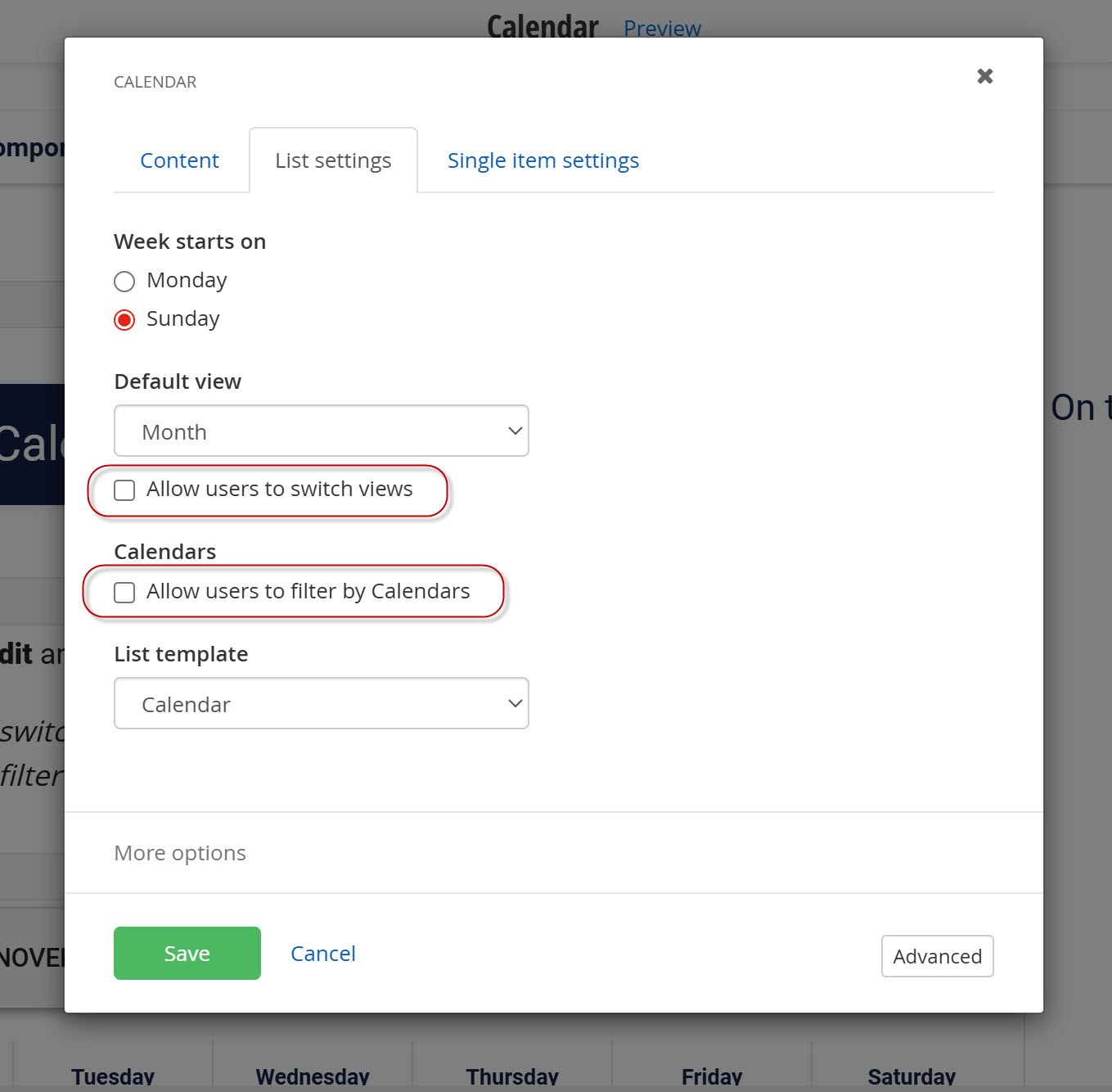Close the Calendar dialog with the X icon

click(985, 76)
